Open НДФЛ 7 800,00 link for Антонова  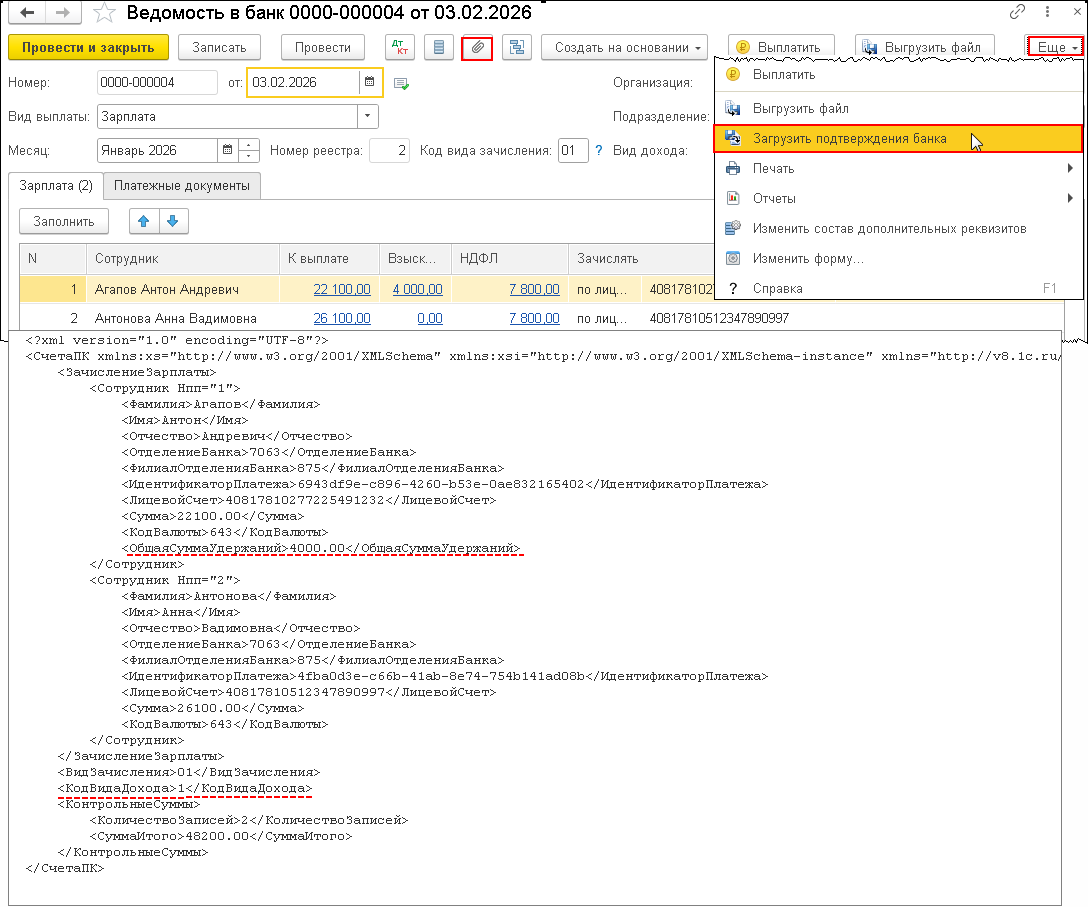point(534,319)
